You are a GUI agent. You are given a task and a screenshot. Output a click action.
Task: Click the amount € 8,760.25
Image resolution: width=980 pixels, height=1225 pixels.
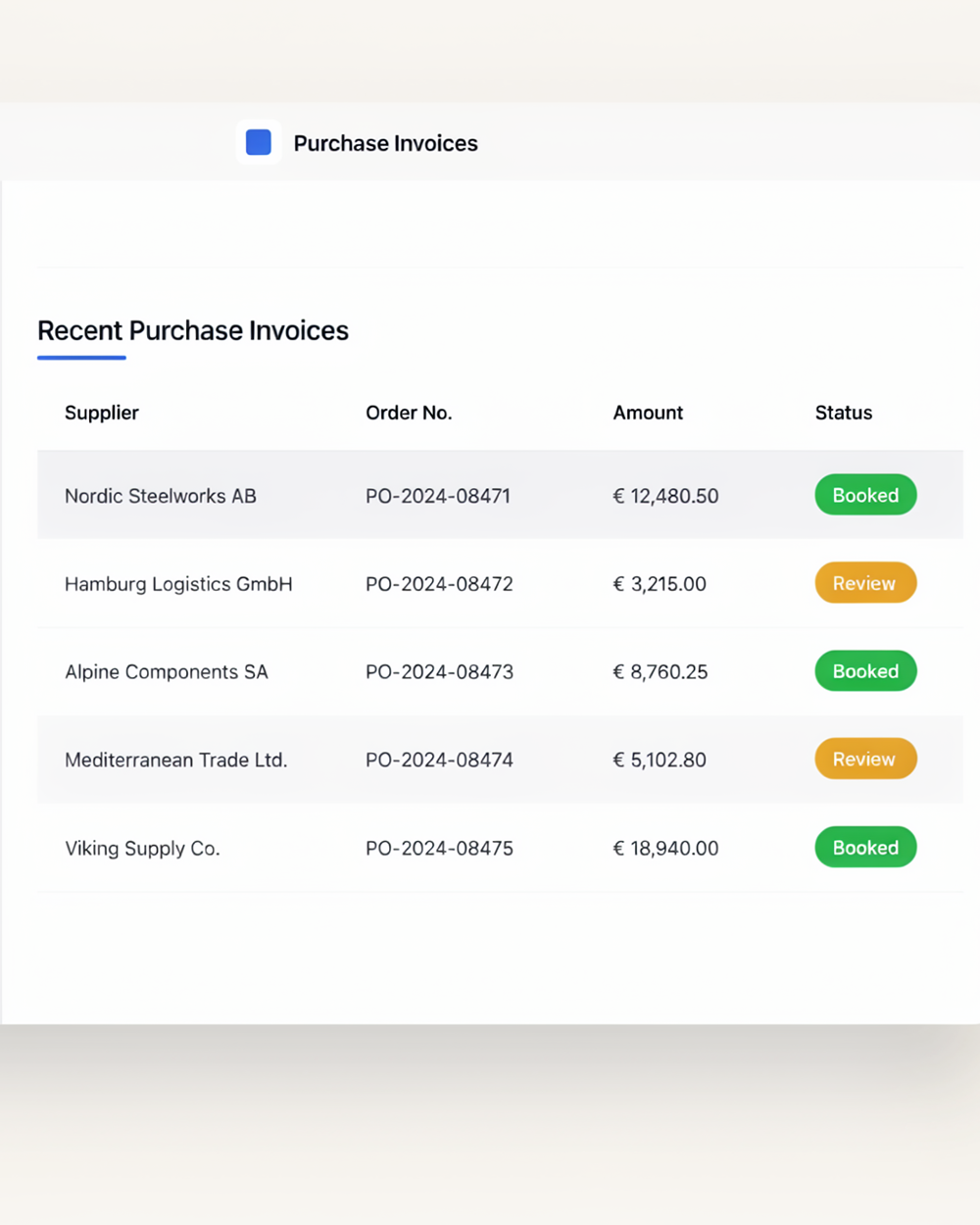point(661,672)
